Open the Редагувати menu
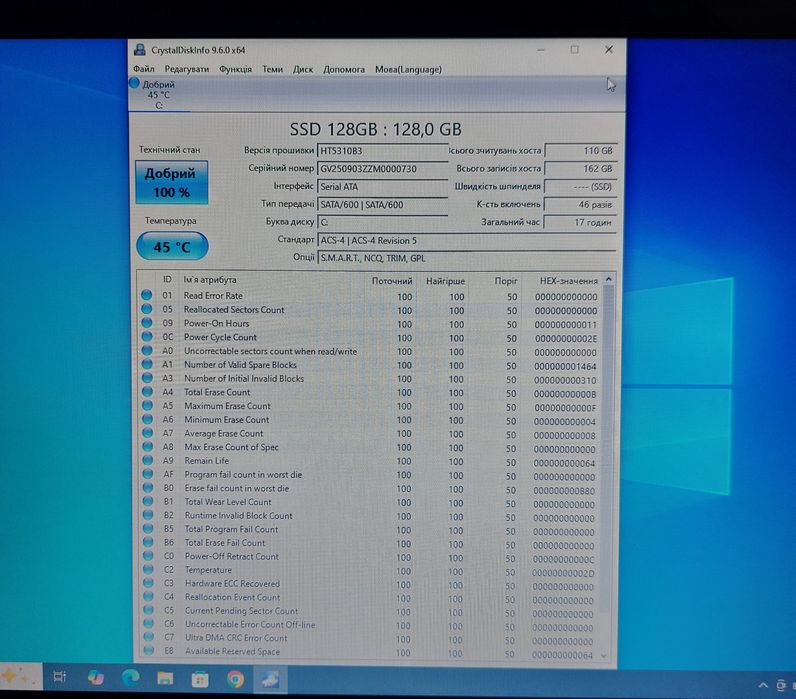The height and width of the screenshot is (699, 796). [186, 69]
